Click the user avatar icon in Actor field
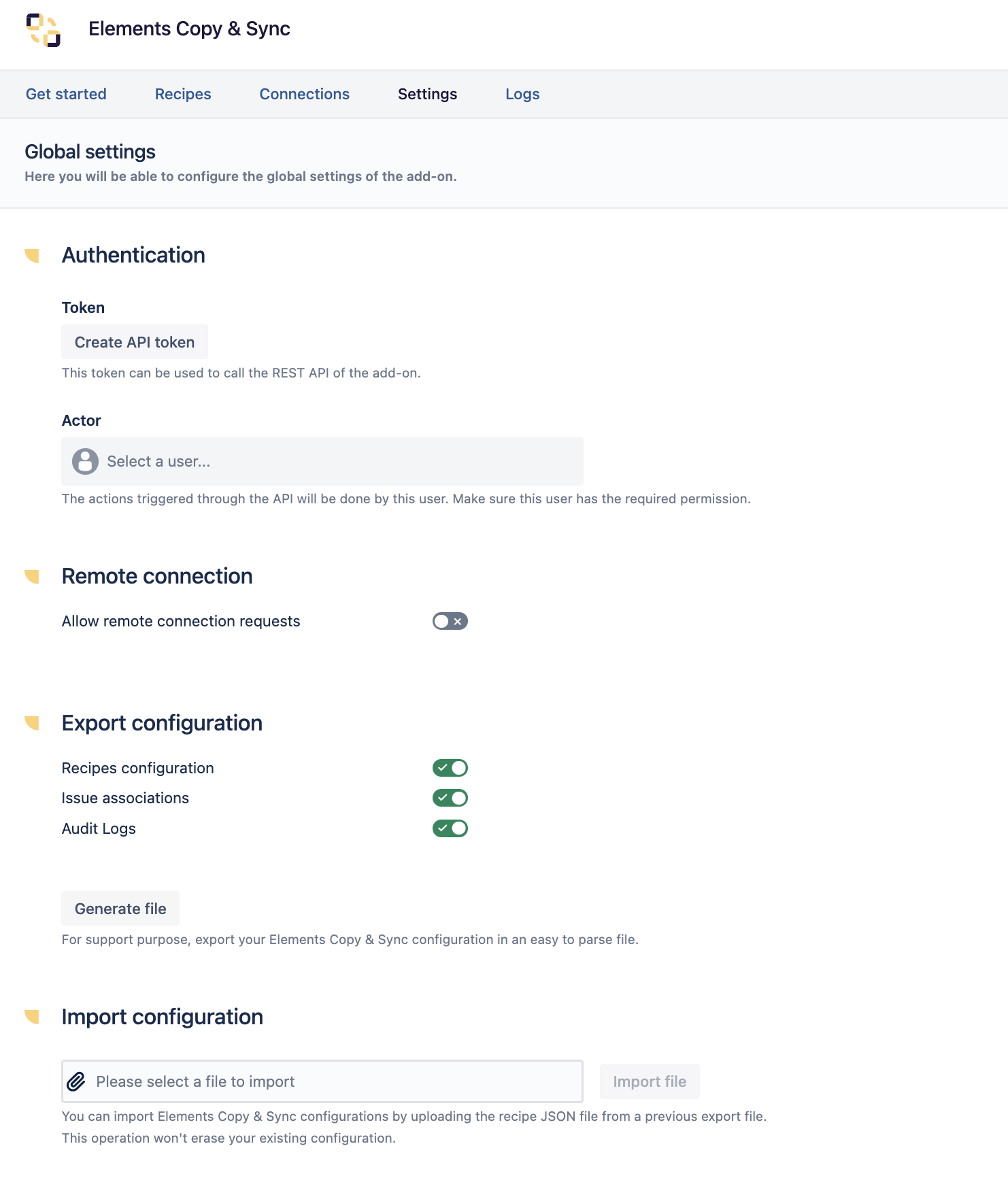The image size is (1008, 1178). 85,461
